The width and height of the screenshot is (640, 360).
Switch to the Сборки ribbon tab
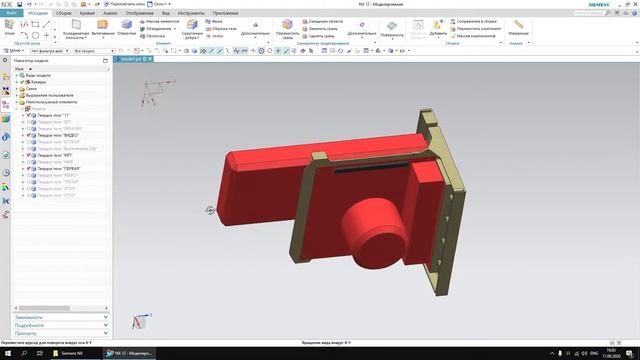(x=64, y=13)
